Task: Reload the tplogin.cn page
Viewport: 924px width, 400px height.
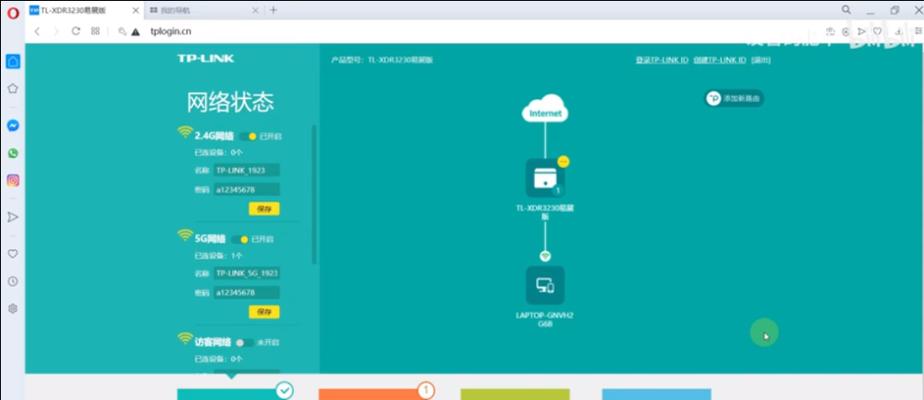Action: (x=75, y=31)
